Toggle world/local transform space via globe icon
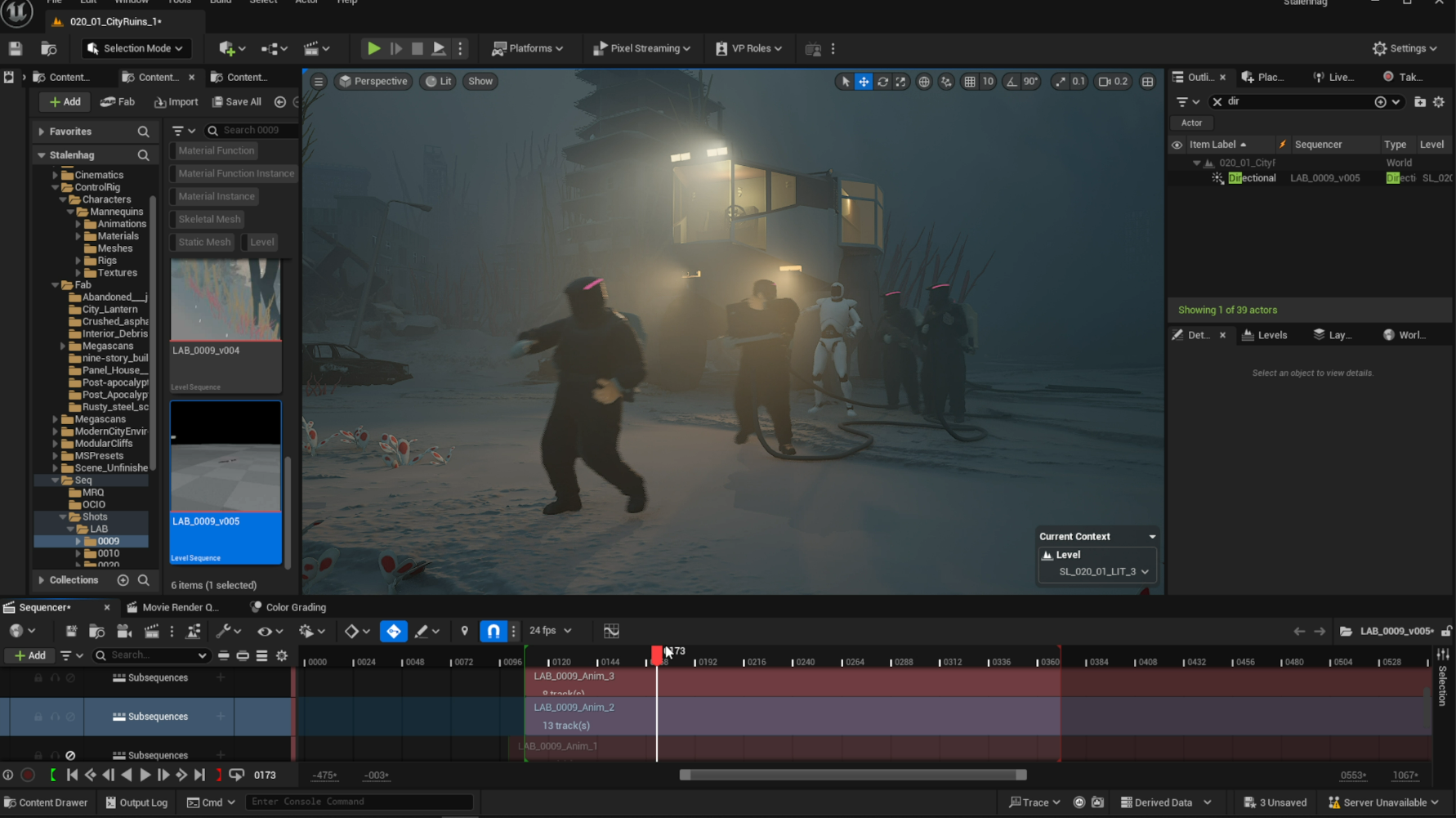Image resolution: width=1456 pixels, height=818 pixels. [924, 82]
